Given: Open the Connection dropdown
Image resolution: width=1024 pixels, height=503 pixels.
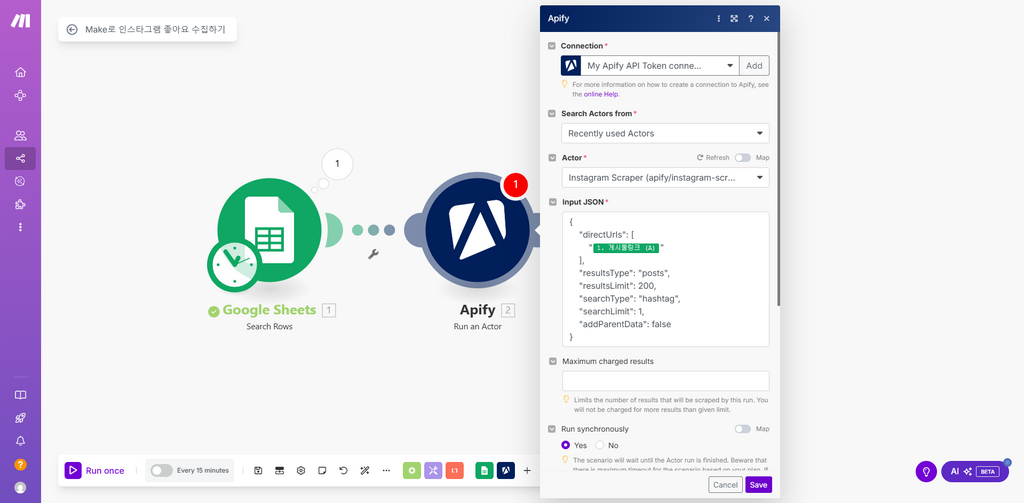Looking at the screenshot, I should pyautogui.click(x=660, y=66).
